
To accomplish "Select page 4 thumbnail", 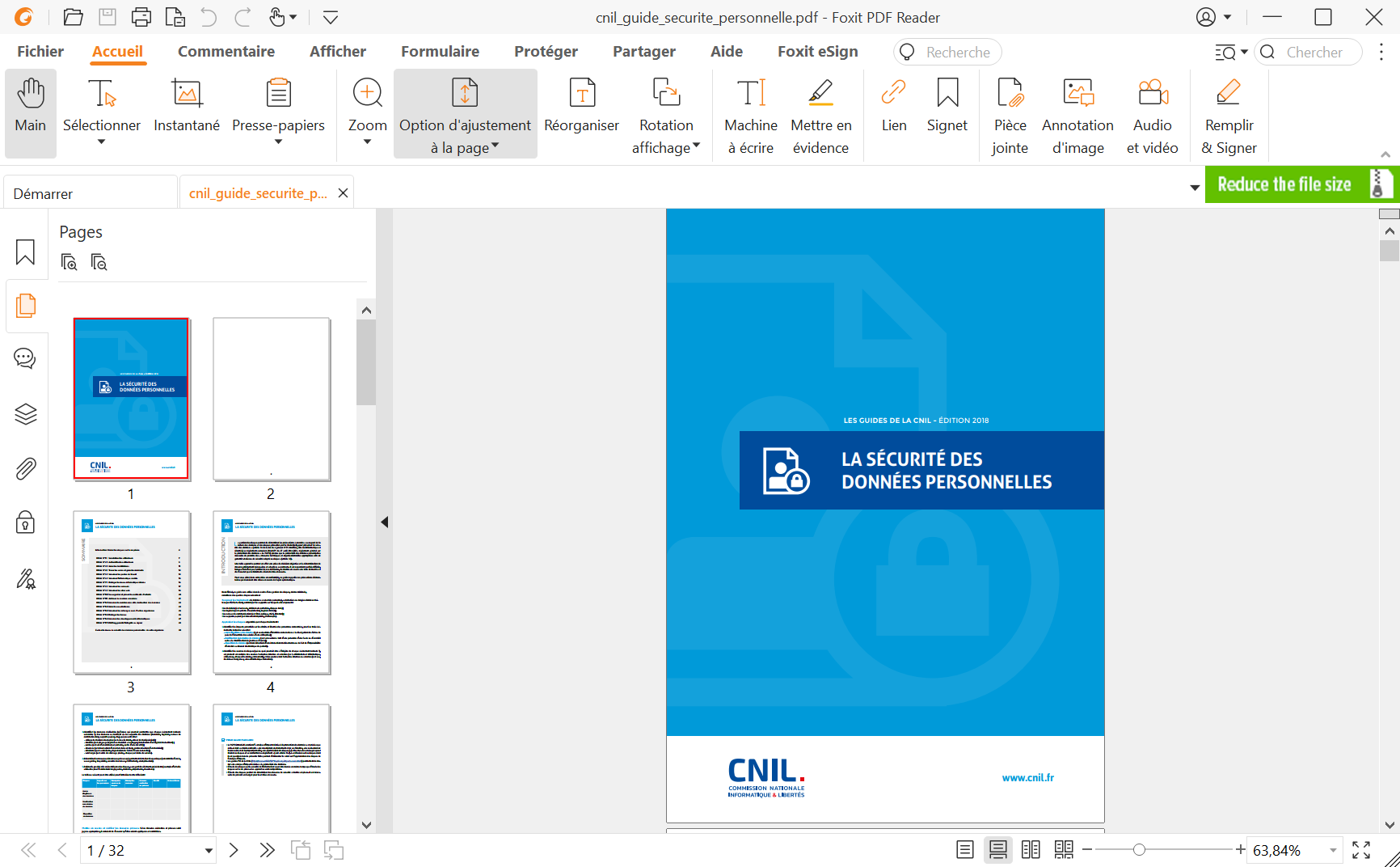I will point(272,592).
